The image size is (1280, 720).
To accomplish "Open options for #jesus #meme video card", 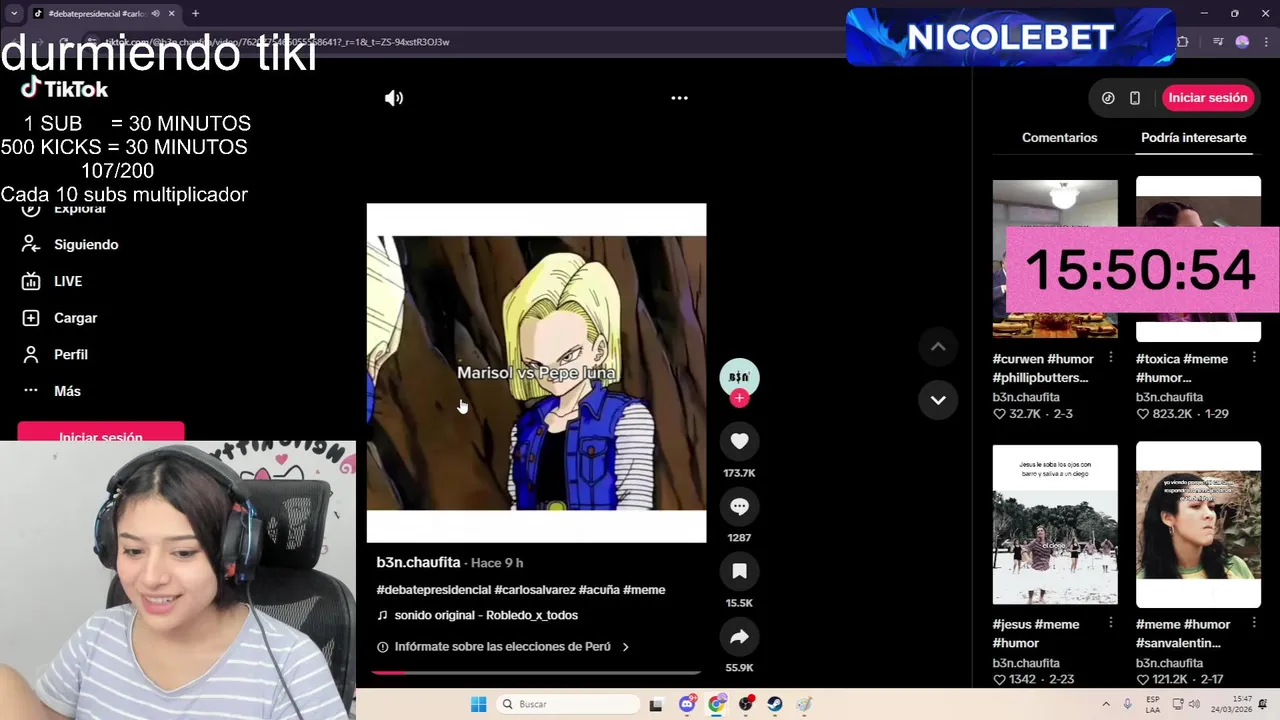I will pos(1111,623).
